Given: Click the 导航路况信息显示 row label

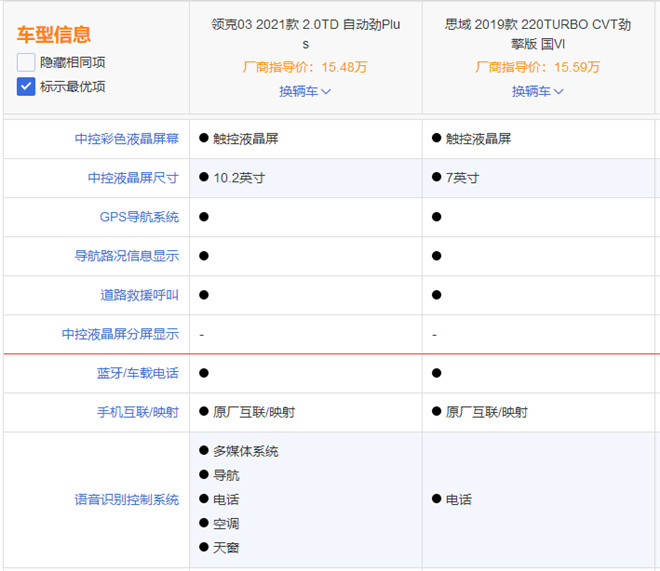Looking at the screenshot, I should 127,256.
